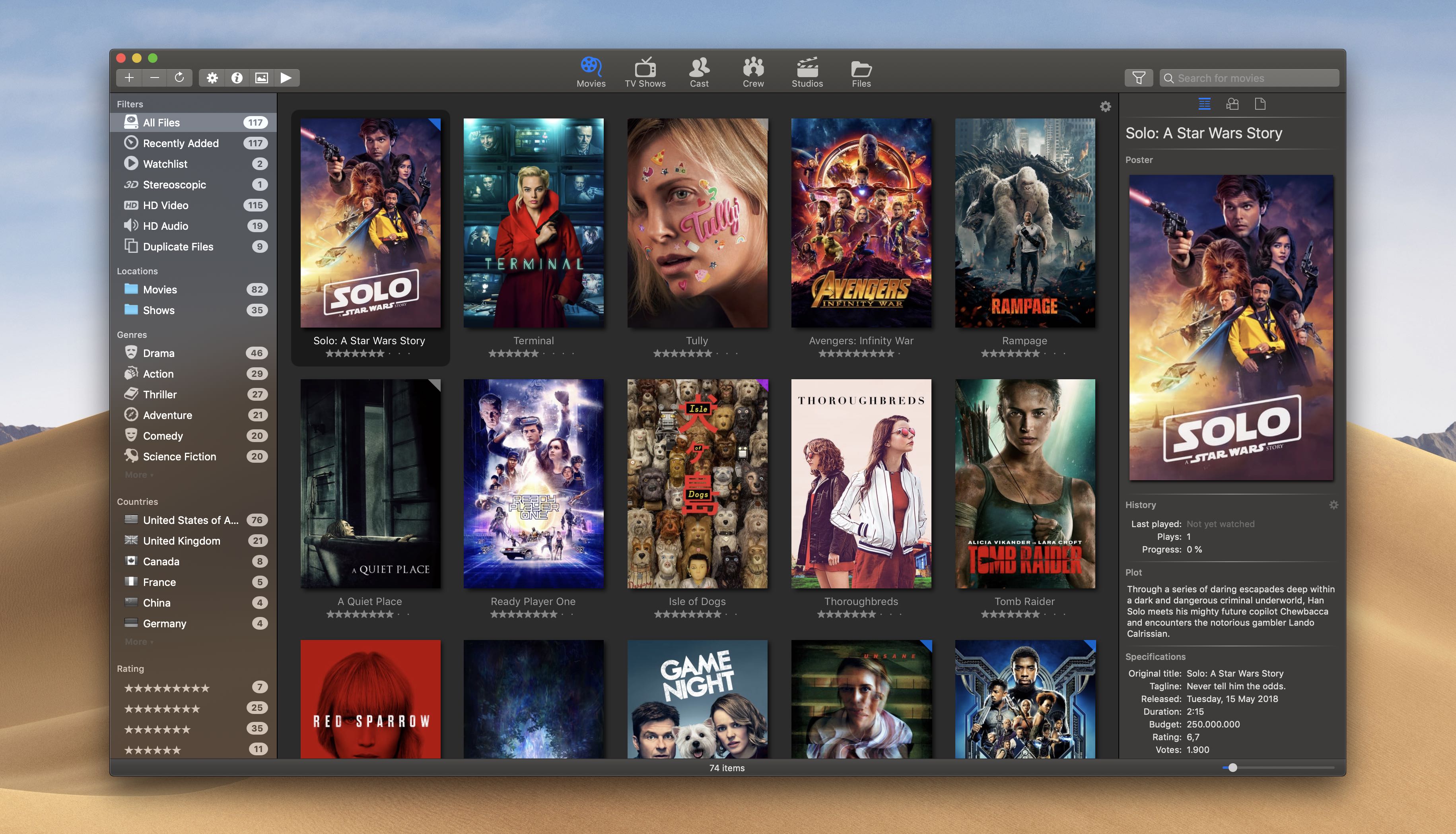Click the filter icon in top right
The height and width of the screenshot is (834, 1456).
(1139, 78)
